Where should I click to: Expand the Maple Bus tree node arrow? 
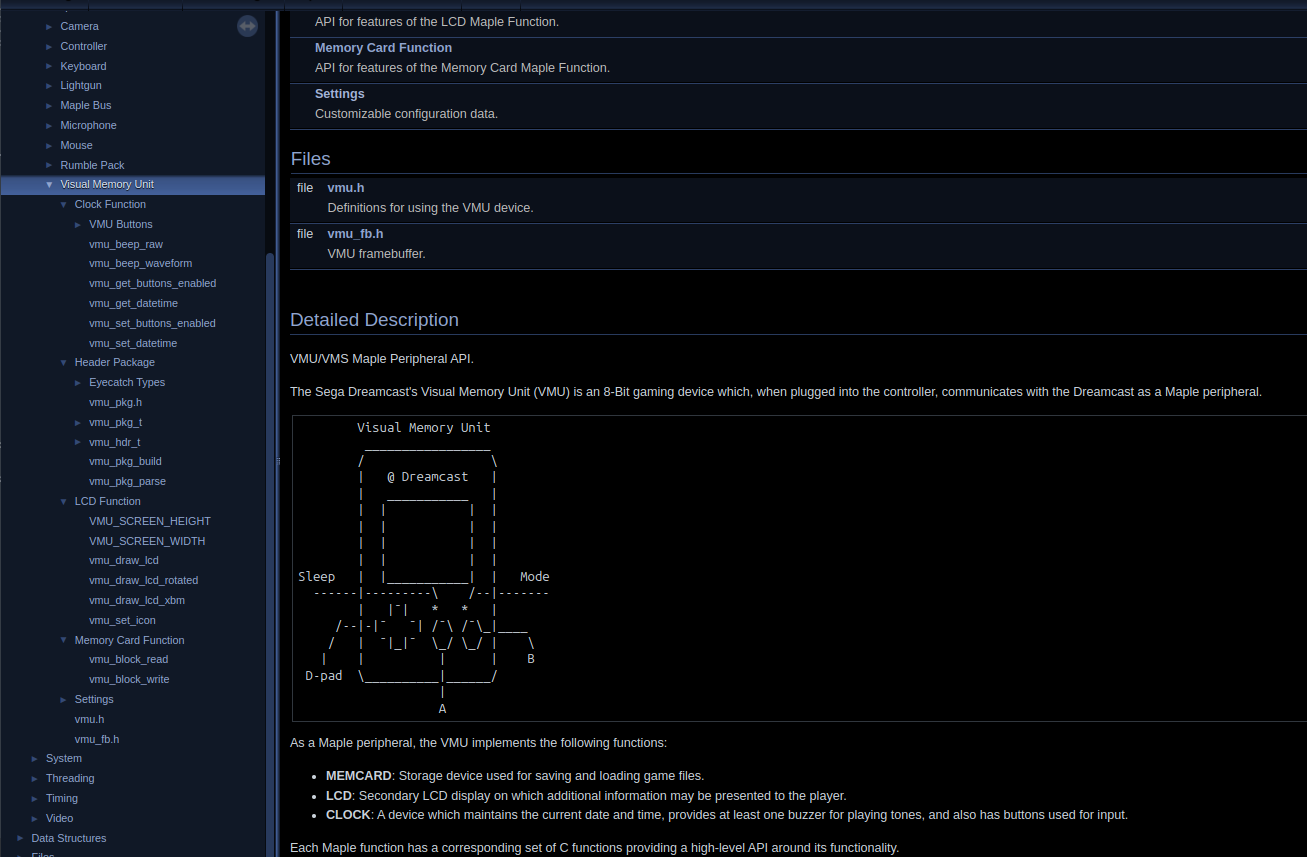49,105
